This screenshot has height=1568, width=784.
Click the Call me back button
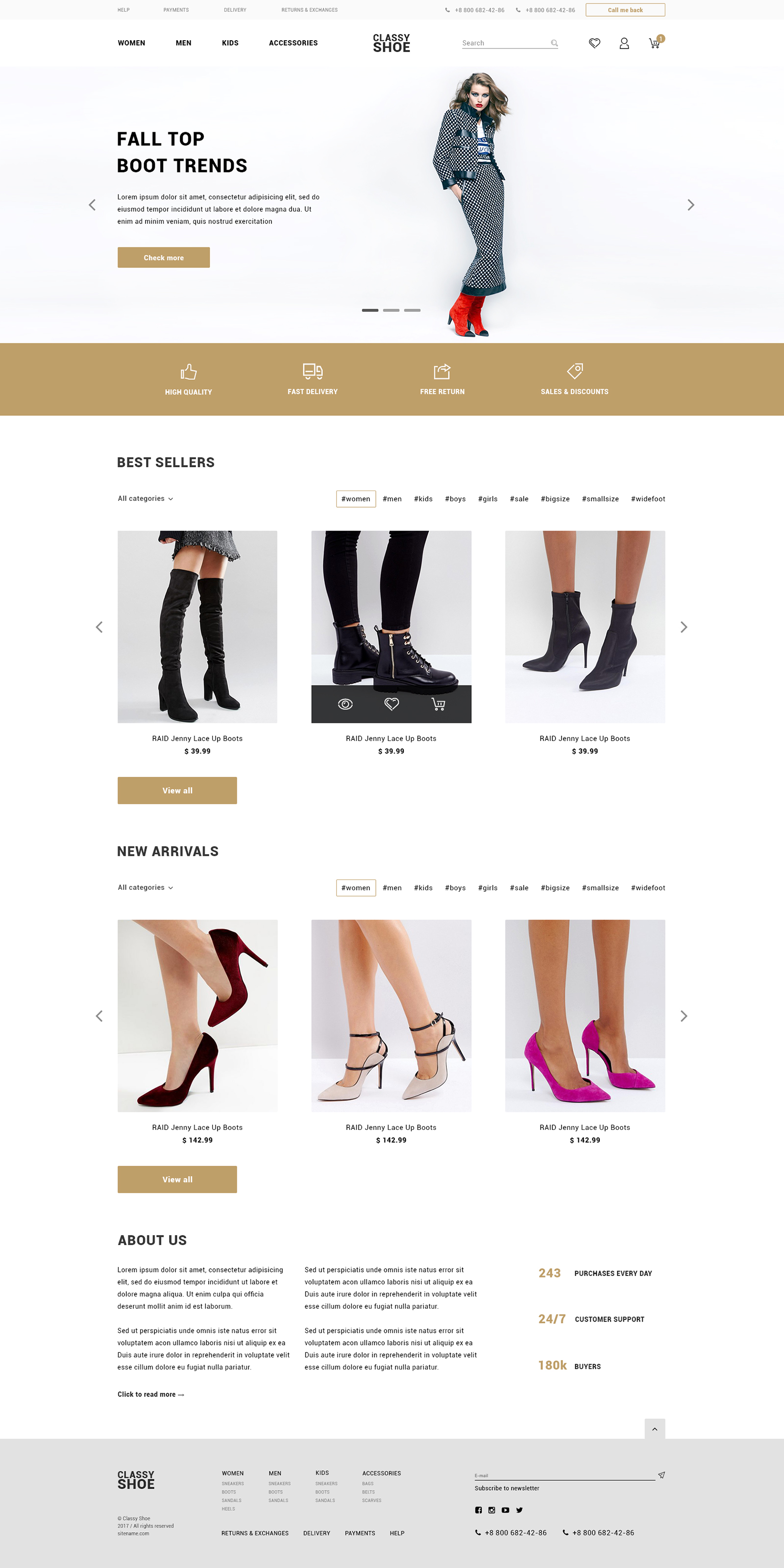tap(625, 10)
